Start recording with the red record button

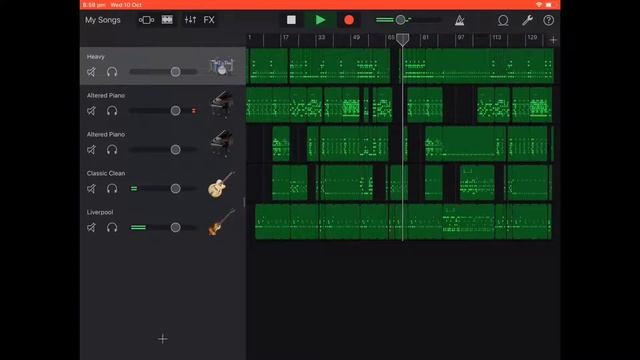(x=349, y=20)
